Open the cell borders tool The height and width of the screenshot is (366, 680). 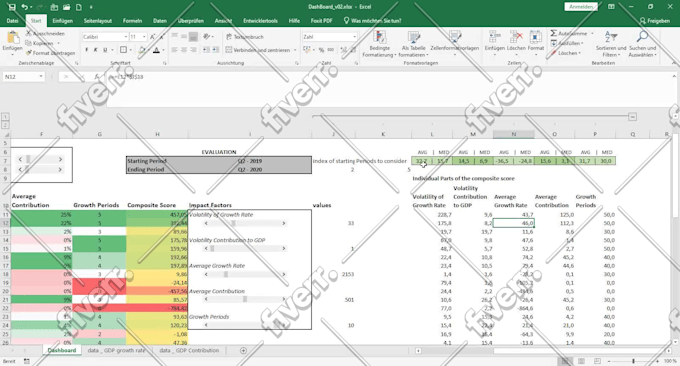tap(123, 50)
